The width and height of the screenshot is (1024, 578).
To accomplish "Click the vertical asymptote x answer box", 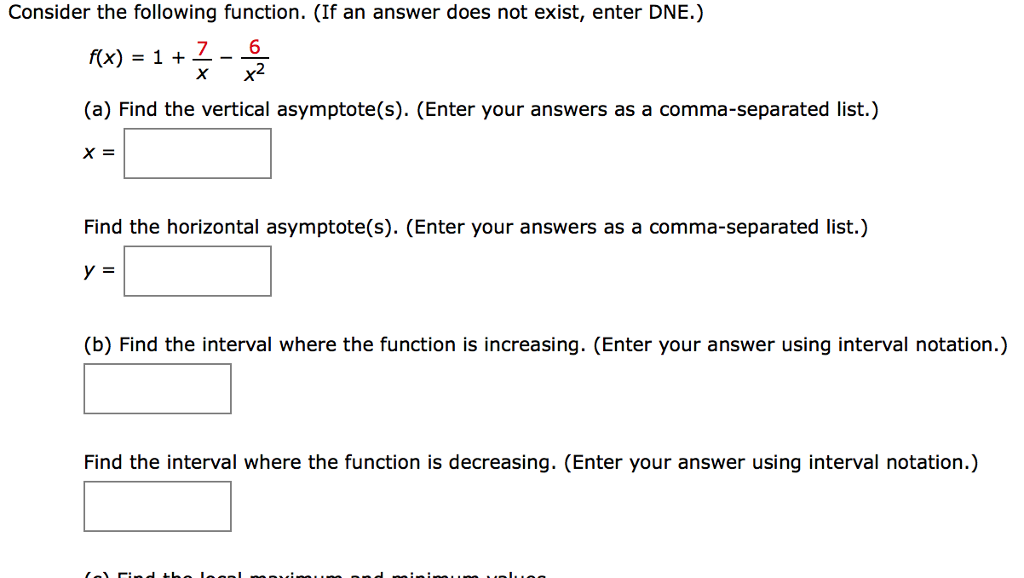I will point(197,154).
